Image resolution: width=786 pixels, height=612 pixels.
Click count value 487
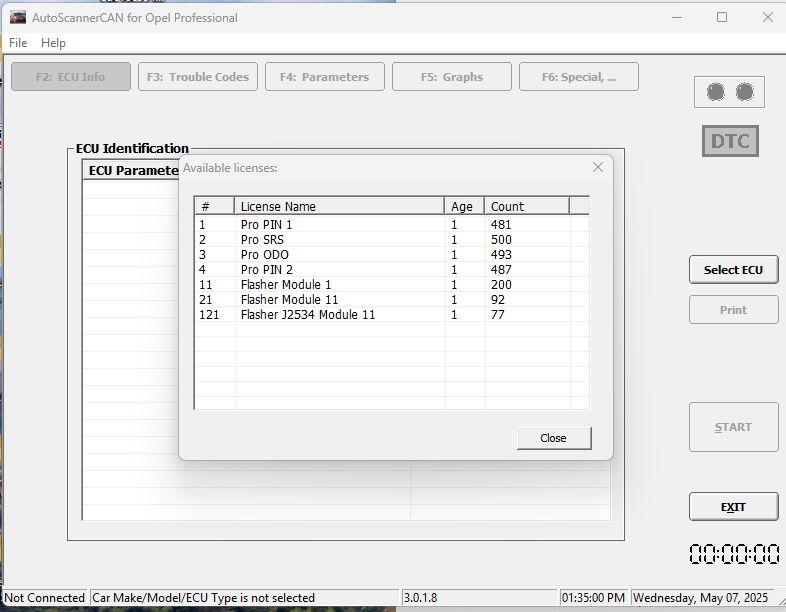[501, 270]
